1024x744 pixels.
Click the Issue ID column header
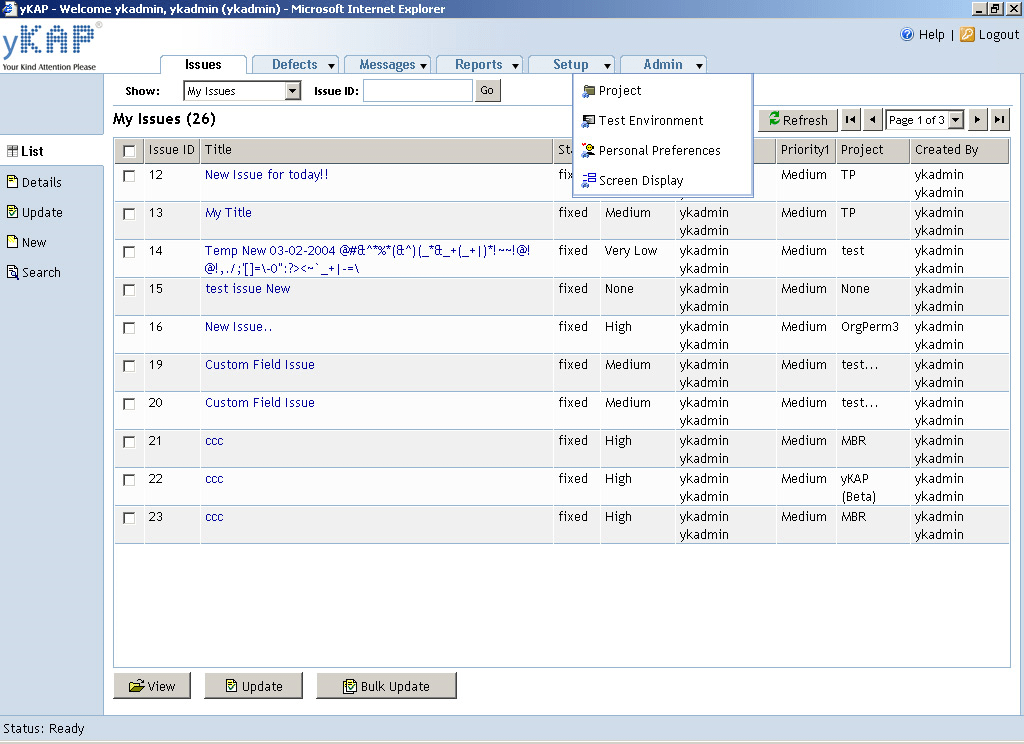pyautogui.click(x=172, y=150)
